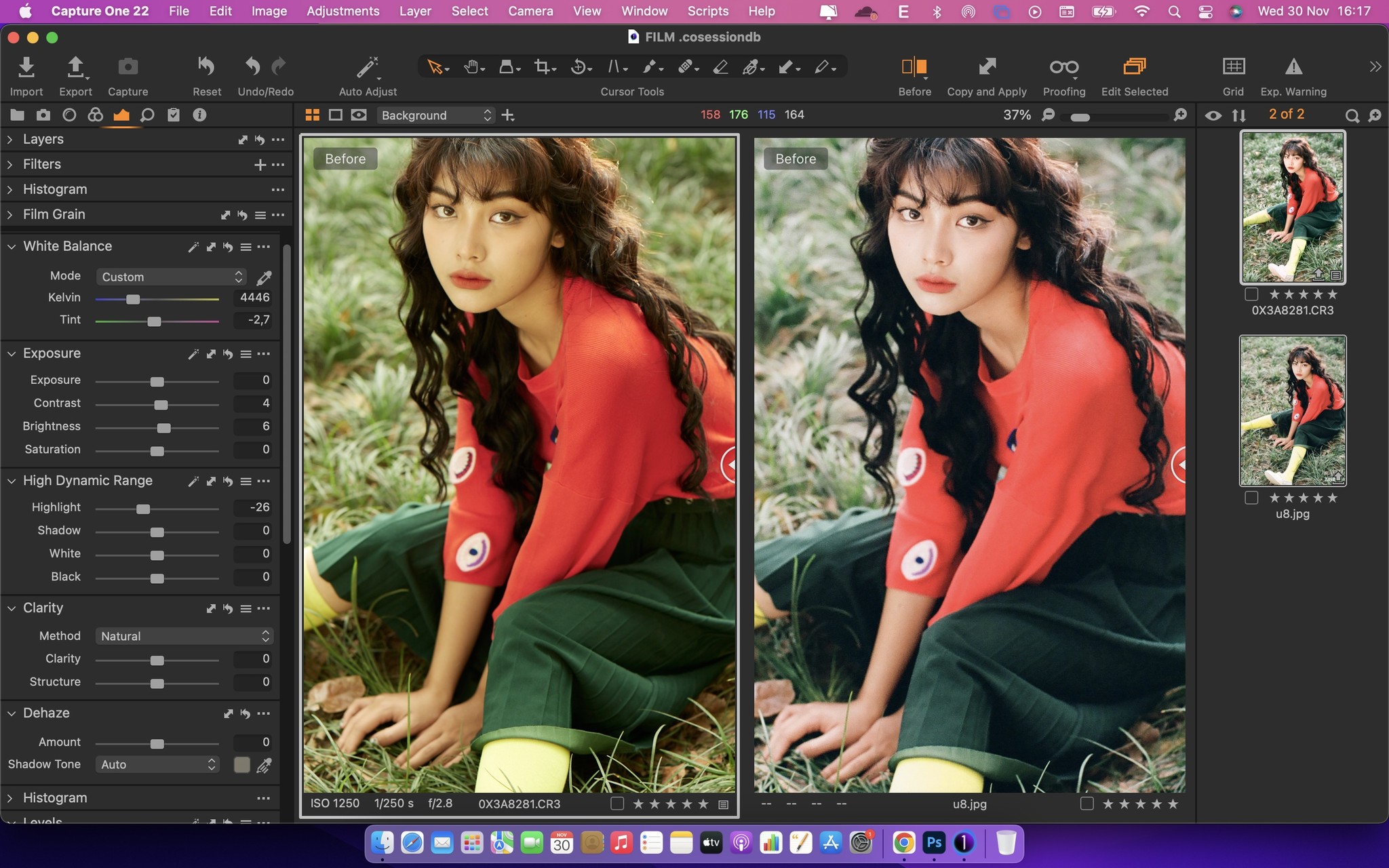This screenshot has width=1389, height=868.
Task: Click the Import button in toolbar
Action: click(x=26, y=66)
